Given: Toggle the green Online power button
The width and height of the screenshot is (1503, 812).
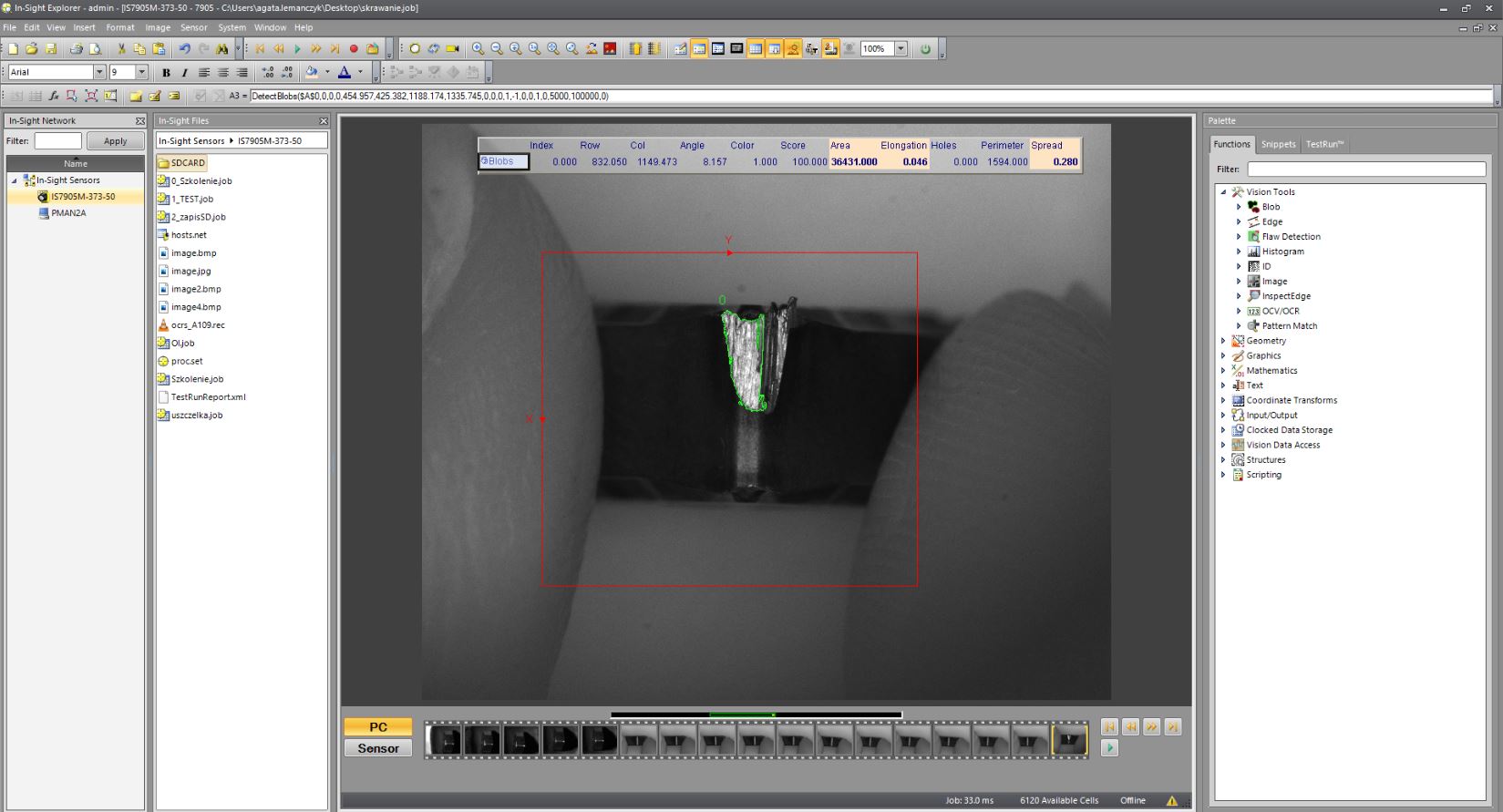Looking at the screenshot, I should point(925,49).
